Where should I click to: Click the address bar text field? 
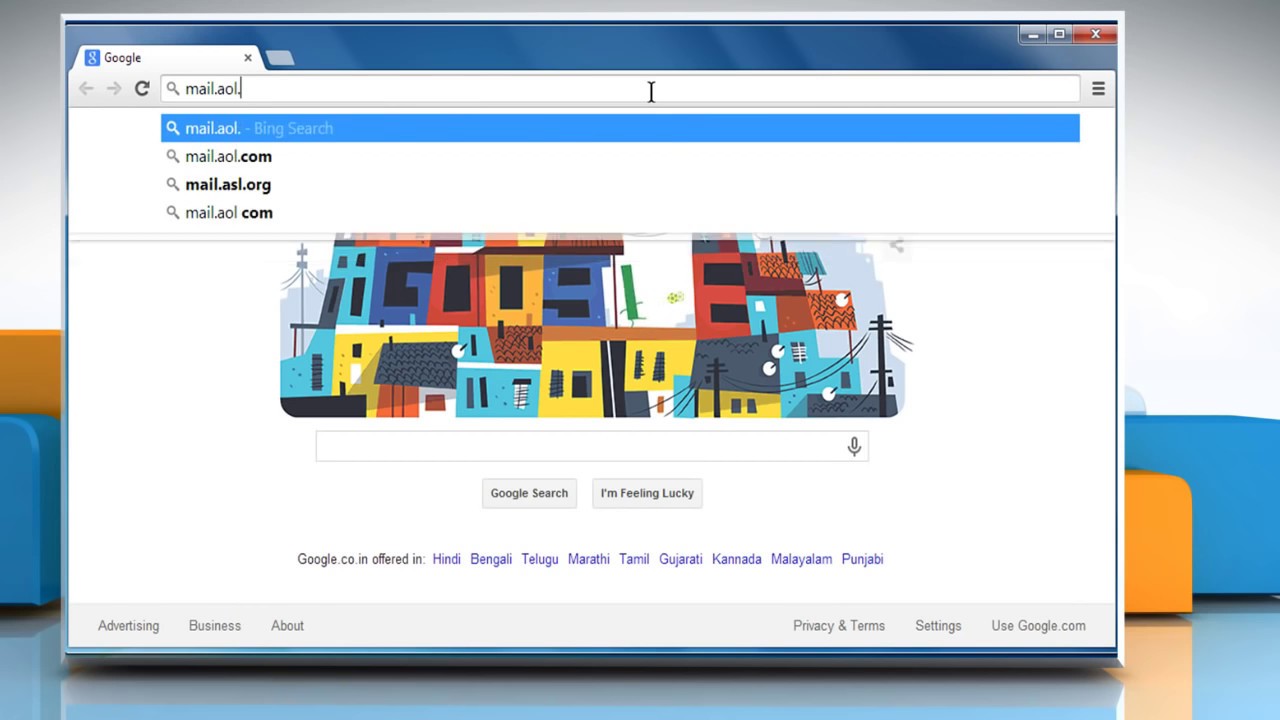(620, 89)
